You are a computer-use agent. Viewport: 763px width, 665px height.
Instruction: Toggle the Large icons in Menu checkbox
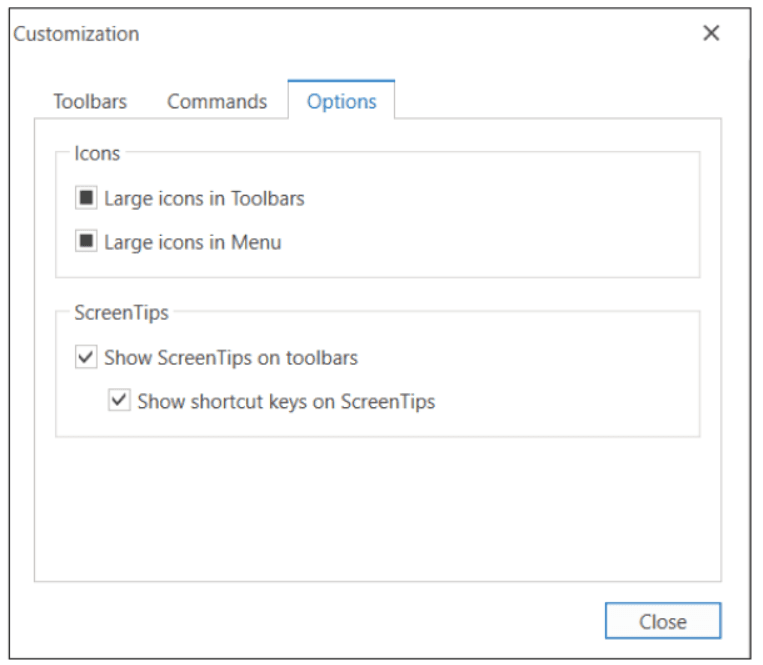click(86, 242)
